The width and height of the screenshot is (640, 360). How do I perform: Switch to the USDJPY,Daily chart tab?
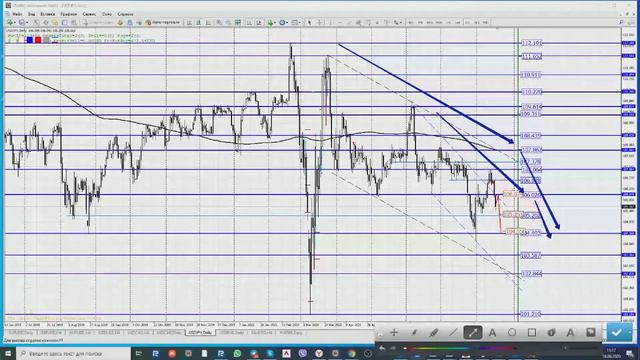point(200,333)
